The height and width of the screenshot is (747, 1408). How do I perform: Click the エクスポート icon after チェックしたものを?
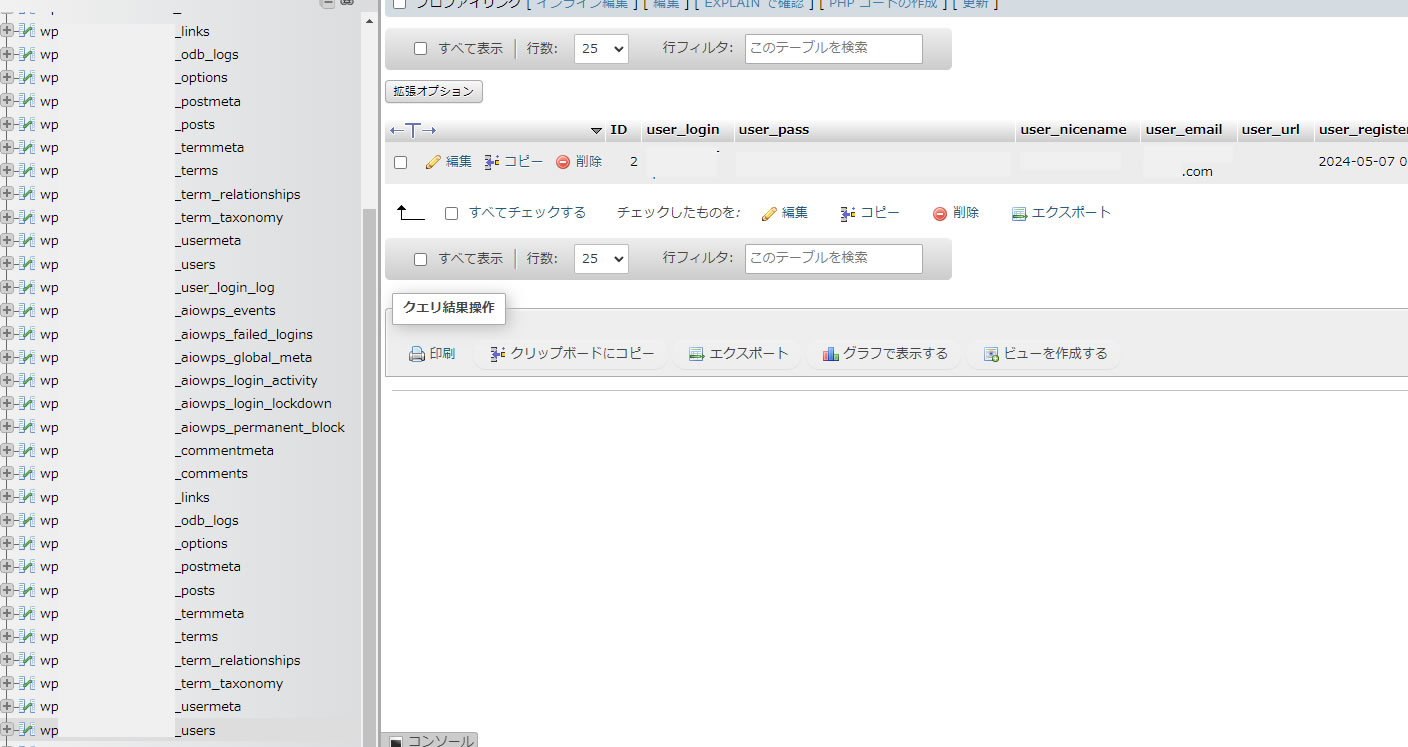point(1019,214)
